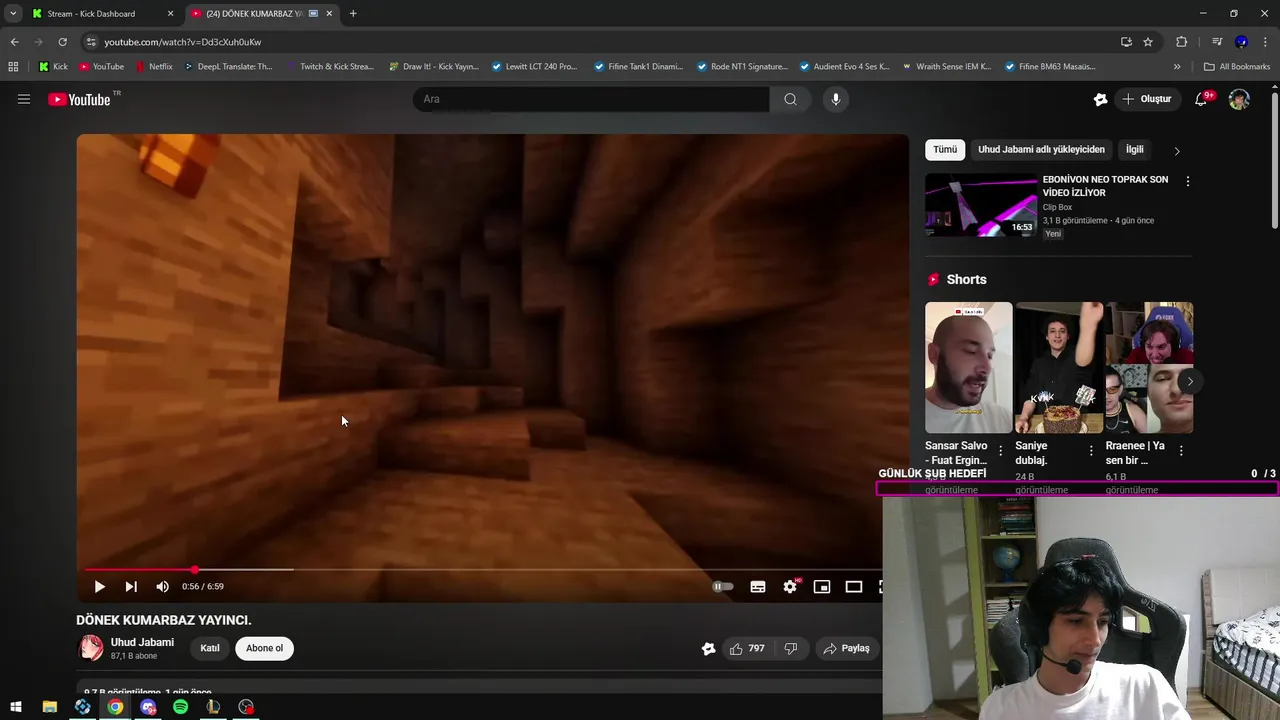Open Uhud Jabami channel name

(x=142, y=642)
